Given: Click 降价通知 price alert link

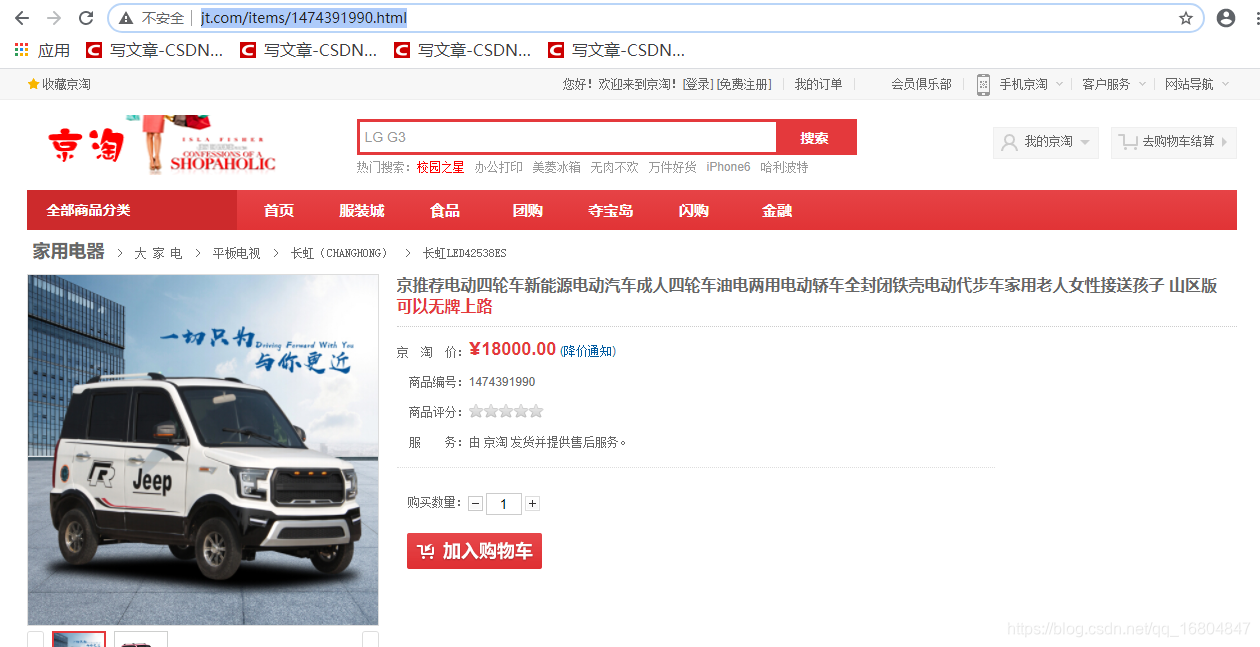Looking at the screenshot, I should 588,351.
